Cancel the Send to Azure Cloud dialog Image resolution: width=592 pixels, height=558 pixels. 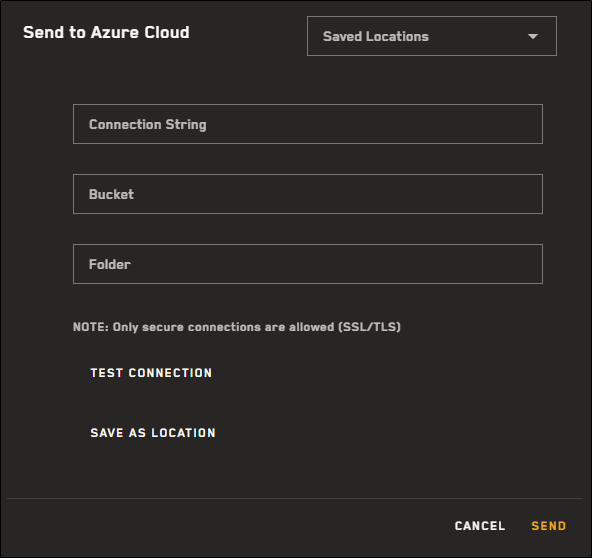click(x=480, y=526)
